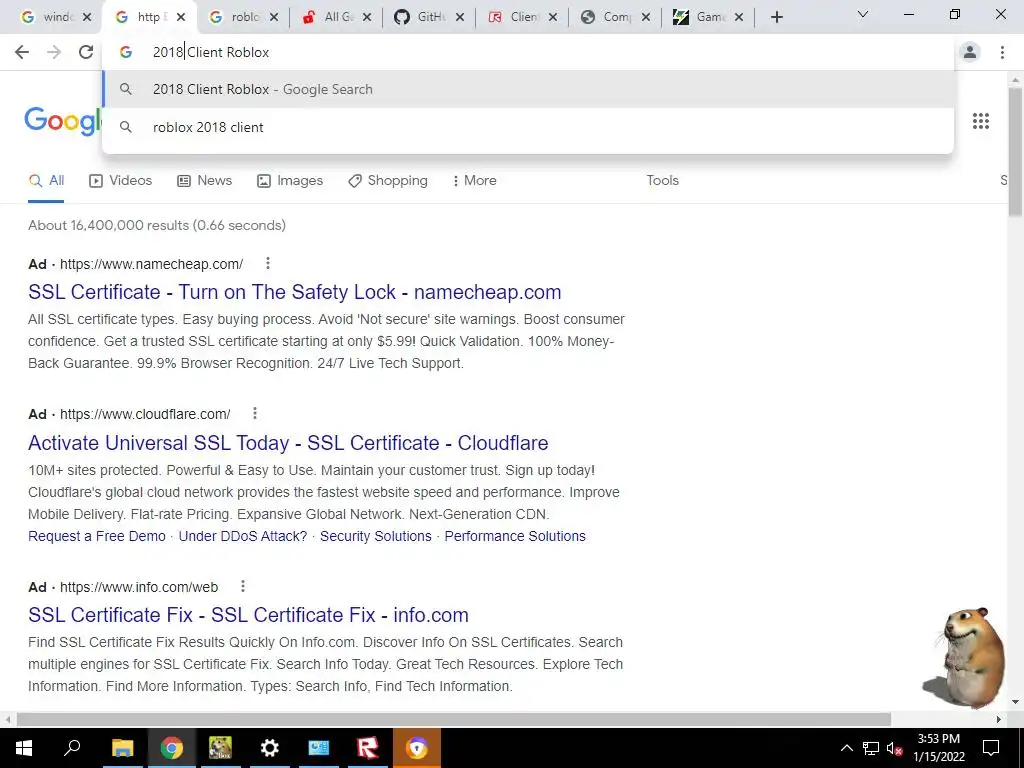
Task: Click 'Under DDoS Attack?' sitelink
Action: [243, 536]
